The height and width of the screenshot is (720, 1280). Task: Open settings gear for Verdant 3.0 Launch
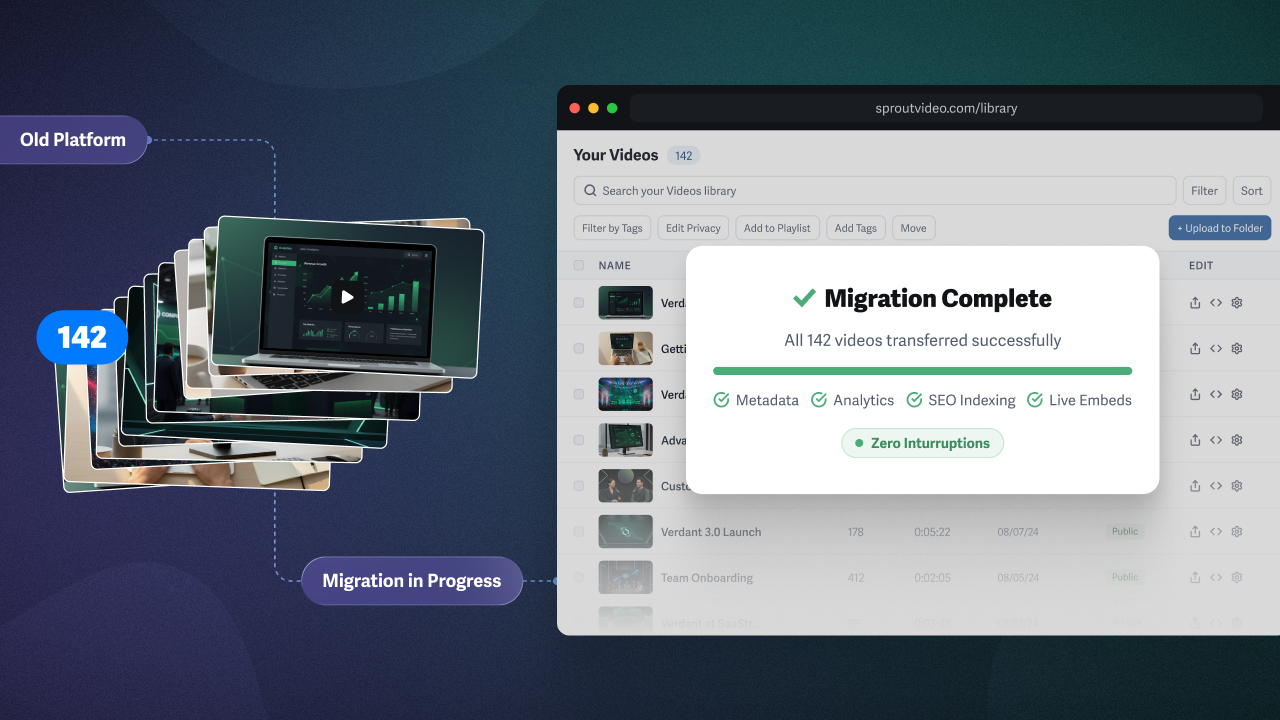1237,532
